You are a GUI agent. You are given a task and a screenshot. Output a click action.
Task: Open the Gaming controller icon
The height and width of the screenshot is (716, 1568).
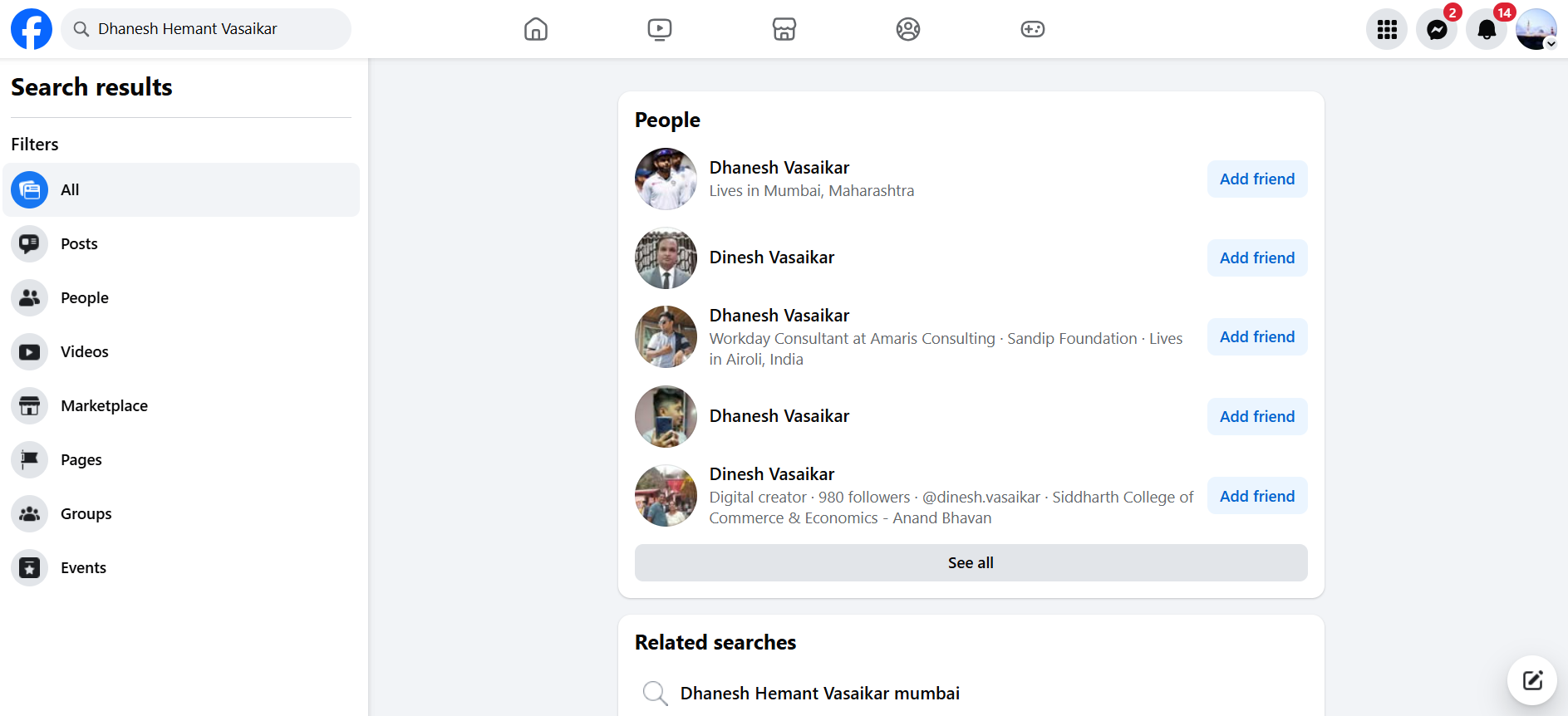click(x=1032, y=29)
